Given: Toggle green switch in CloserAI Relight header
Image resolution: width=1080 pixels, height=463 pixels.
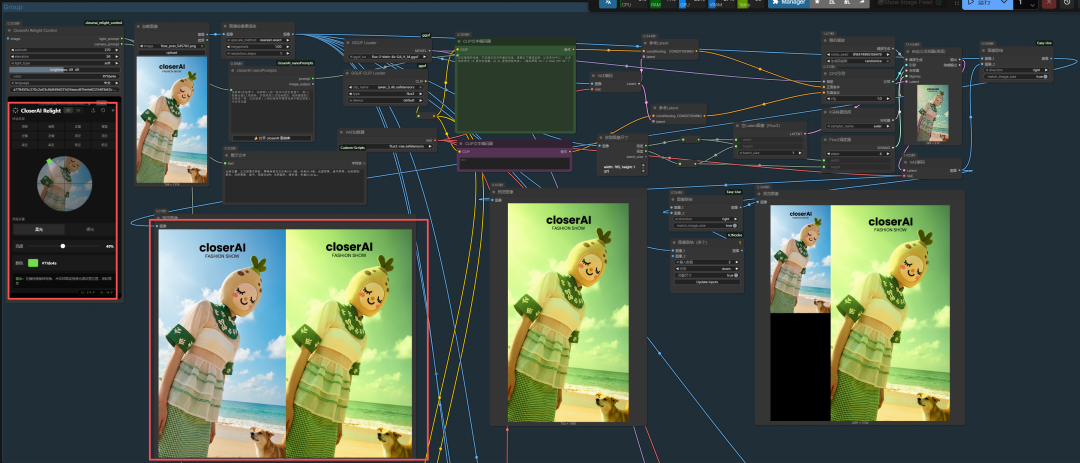Looking at the screenshot, I should [x=68, y=110].
